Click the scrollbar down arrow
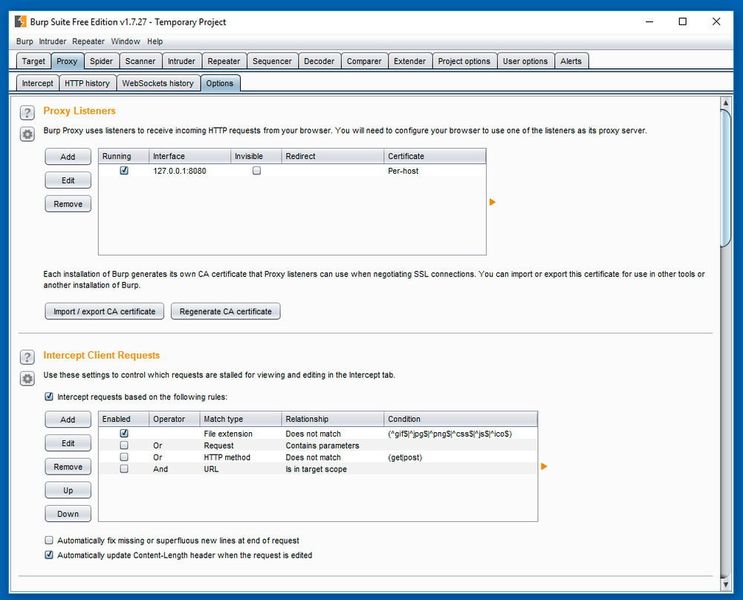The width and height of the screenshot is (743, 600). tap(725, 584)
